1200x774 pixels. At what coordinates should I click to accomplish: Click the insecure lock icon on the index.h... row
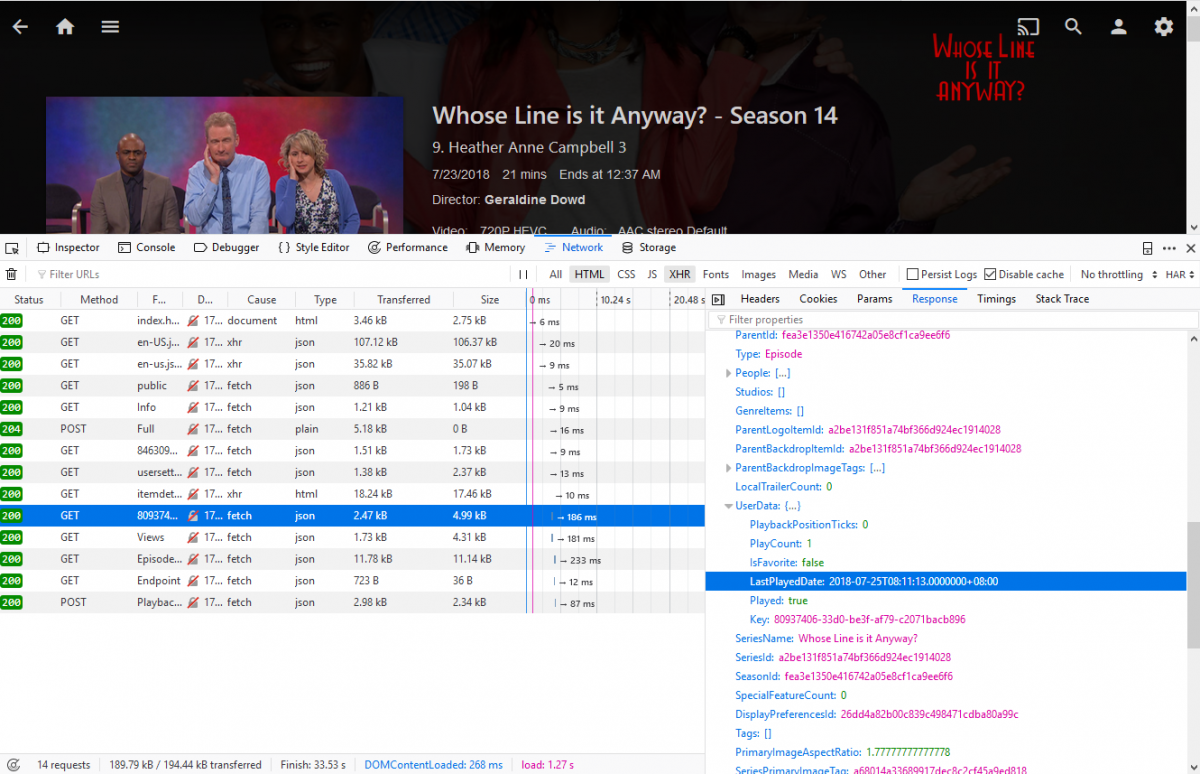pyautogui.click(x=193, y=321)
